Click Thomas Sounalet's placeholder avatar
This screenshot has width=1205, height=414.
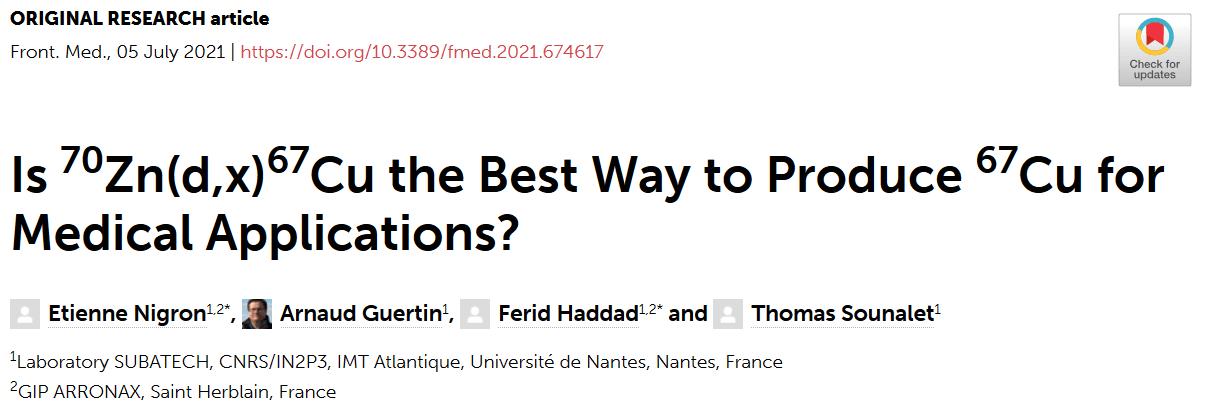(x=730, y=314)
